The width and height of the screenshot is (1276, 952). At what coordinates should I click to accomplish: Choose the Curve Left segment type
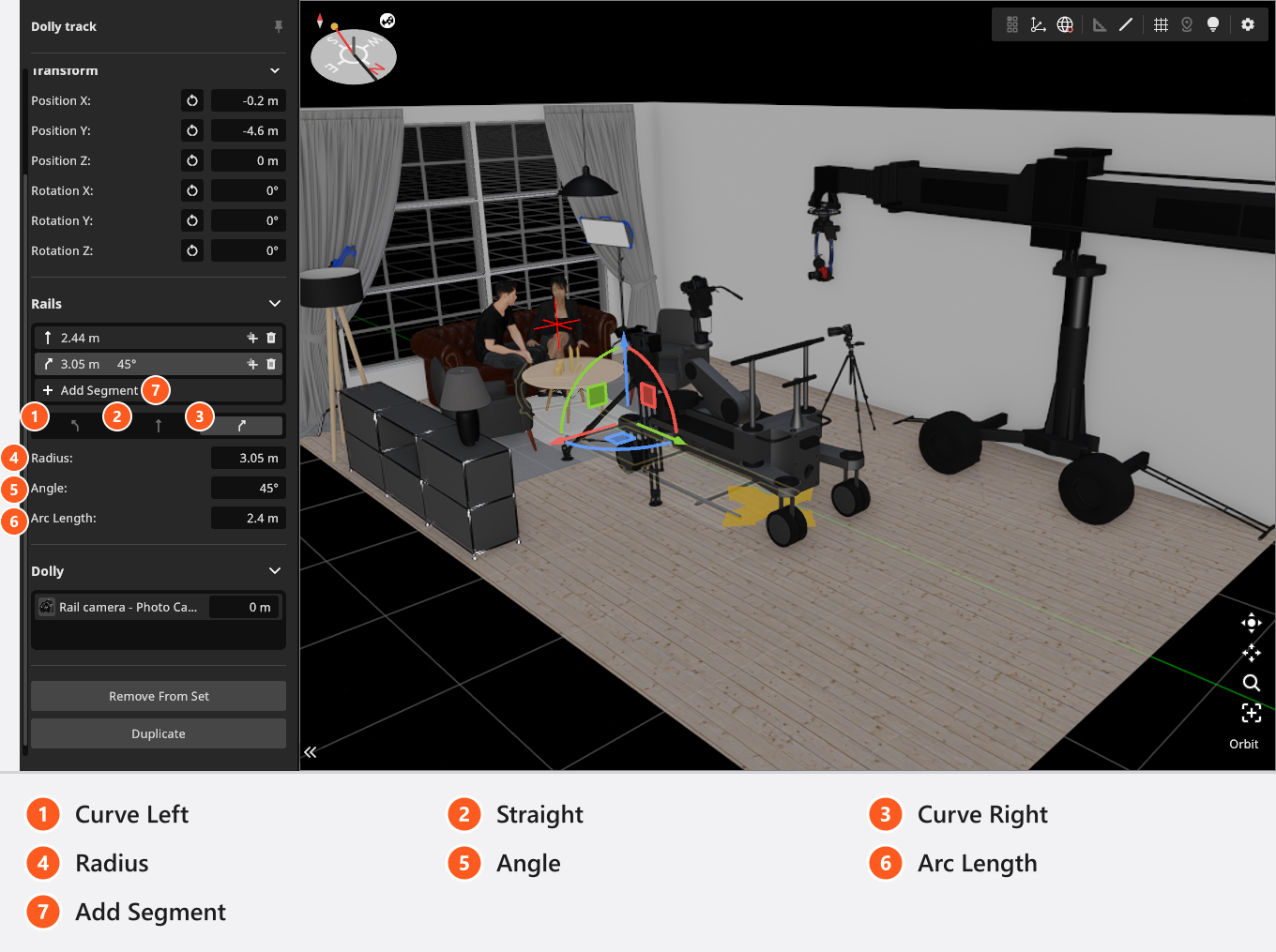[75, 426]
